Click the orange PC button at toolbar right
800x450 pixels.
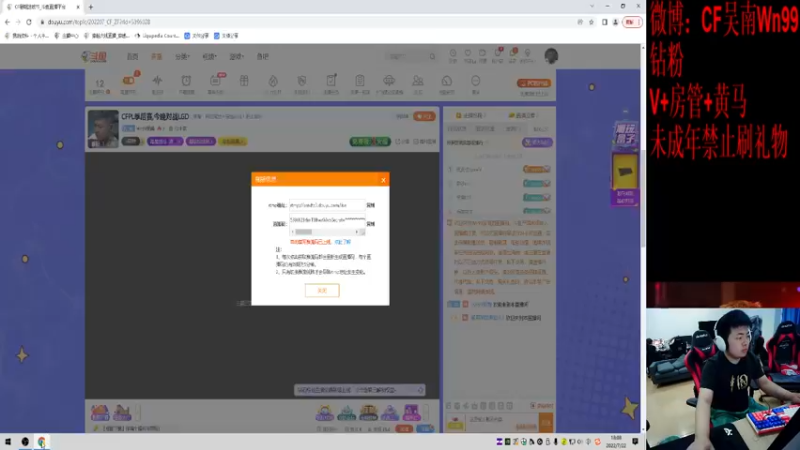(x=534, y=83)
